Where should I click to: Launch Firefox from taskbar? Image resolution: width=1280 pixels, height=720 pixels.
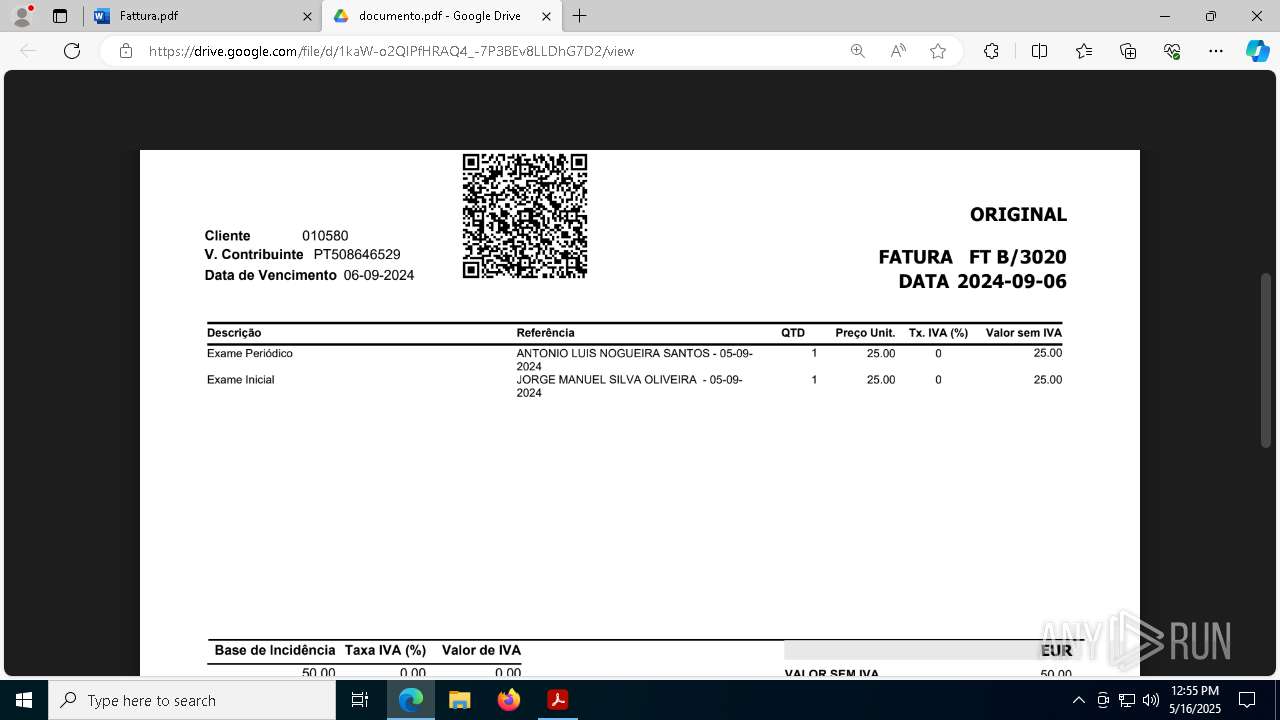(509, 700)
